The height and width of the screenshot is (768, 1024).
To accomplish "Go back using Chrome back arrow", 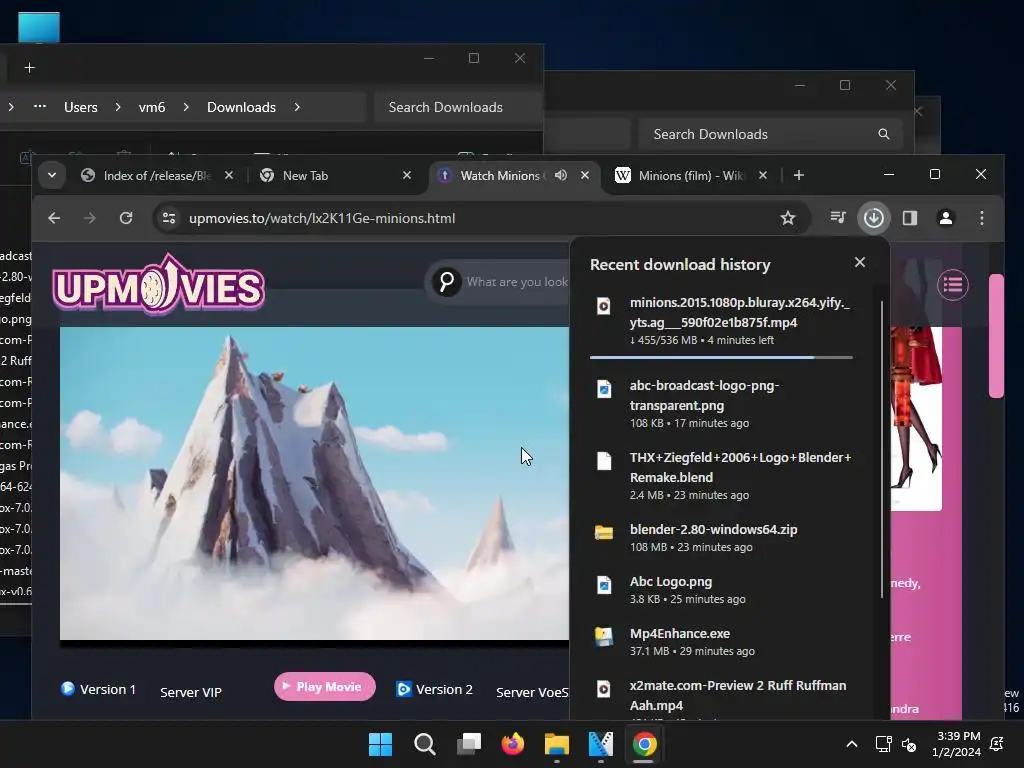I will pyautogui.click(x=54, y=218).
